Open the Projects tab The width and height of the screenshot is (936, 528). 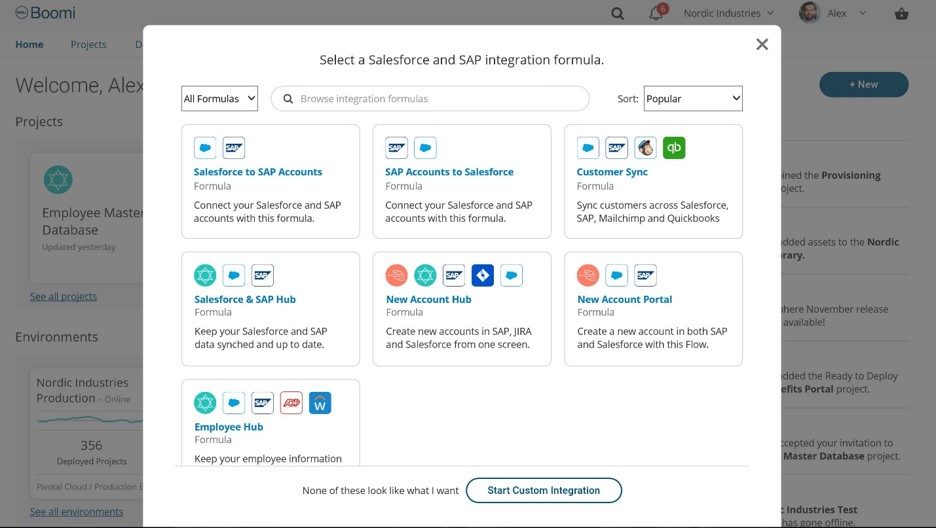coord(88,44)
